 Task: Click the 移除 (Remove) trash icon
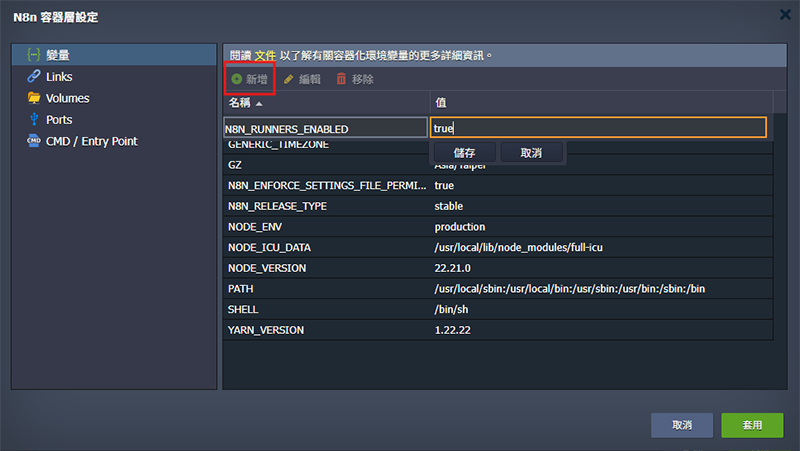pos(341,79)
